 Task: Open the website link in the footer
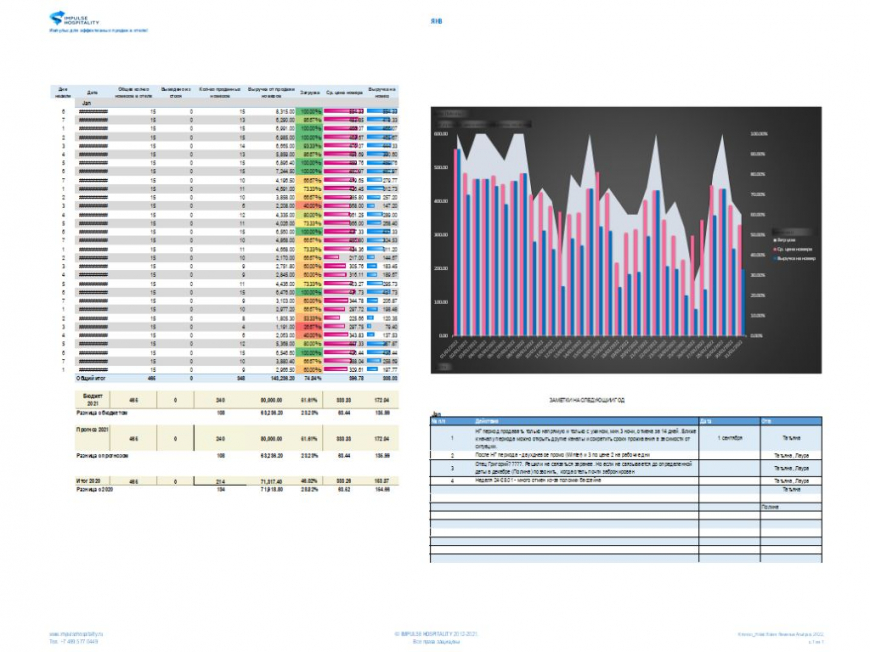coord(76,634)
